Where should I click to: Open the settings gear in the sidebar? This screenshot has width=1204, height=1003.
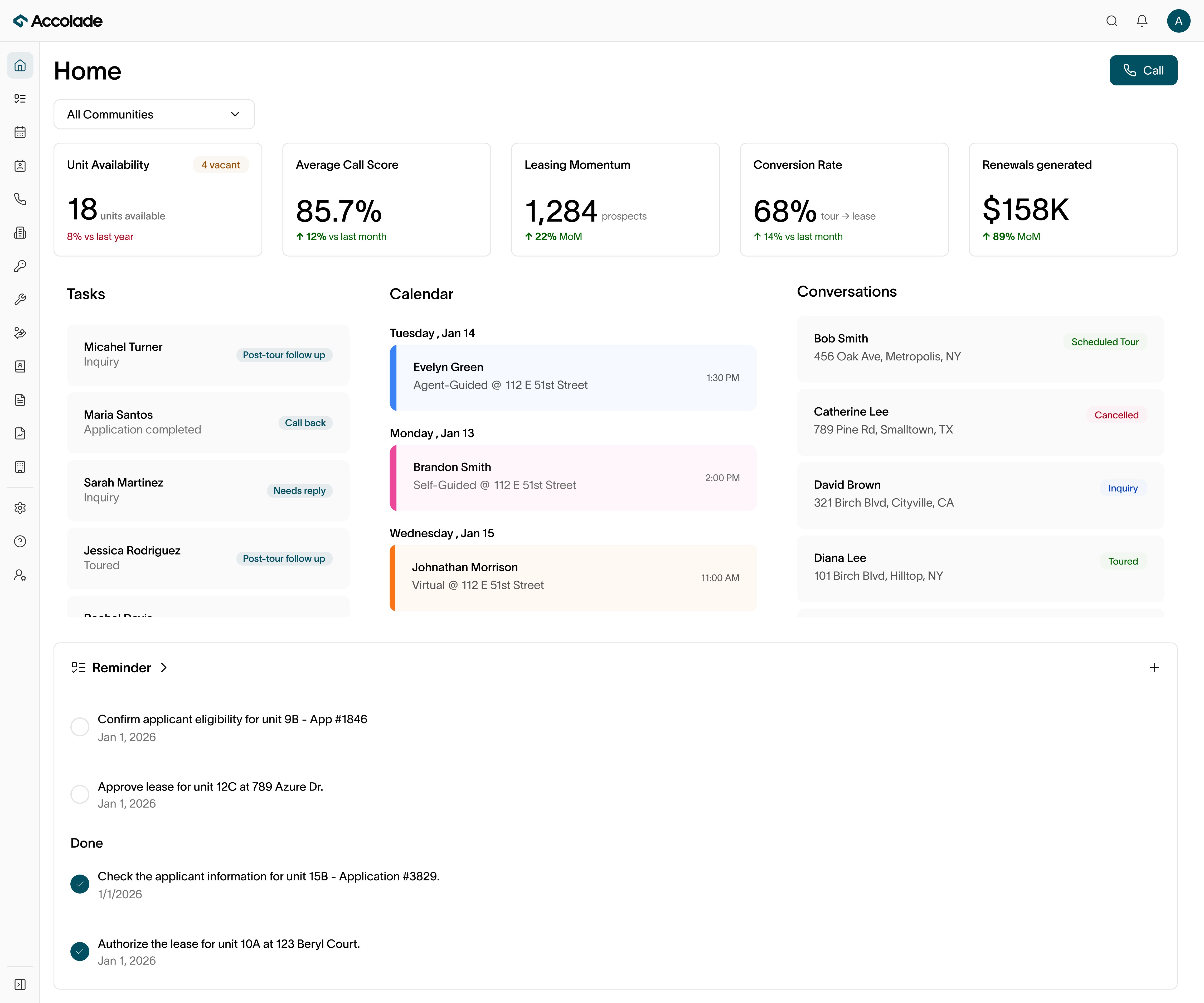20,508
